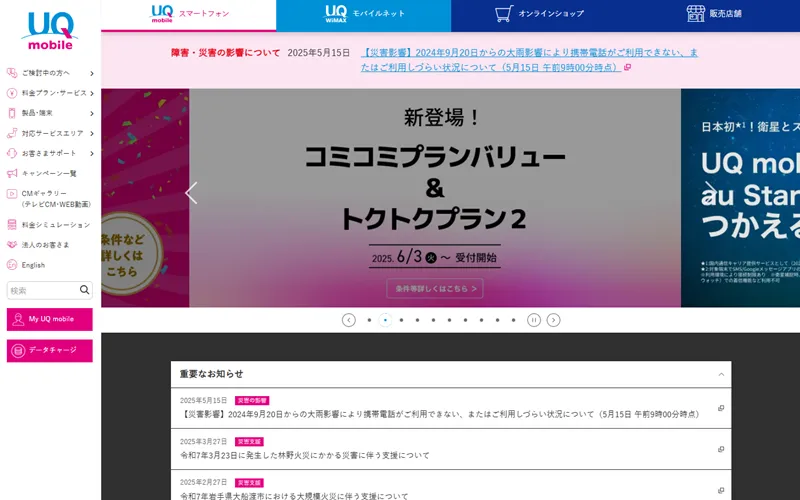Click external-link icon after disaster notice link
Viewport: 800px width, 500px height.
(x=628, y=67)
